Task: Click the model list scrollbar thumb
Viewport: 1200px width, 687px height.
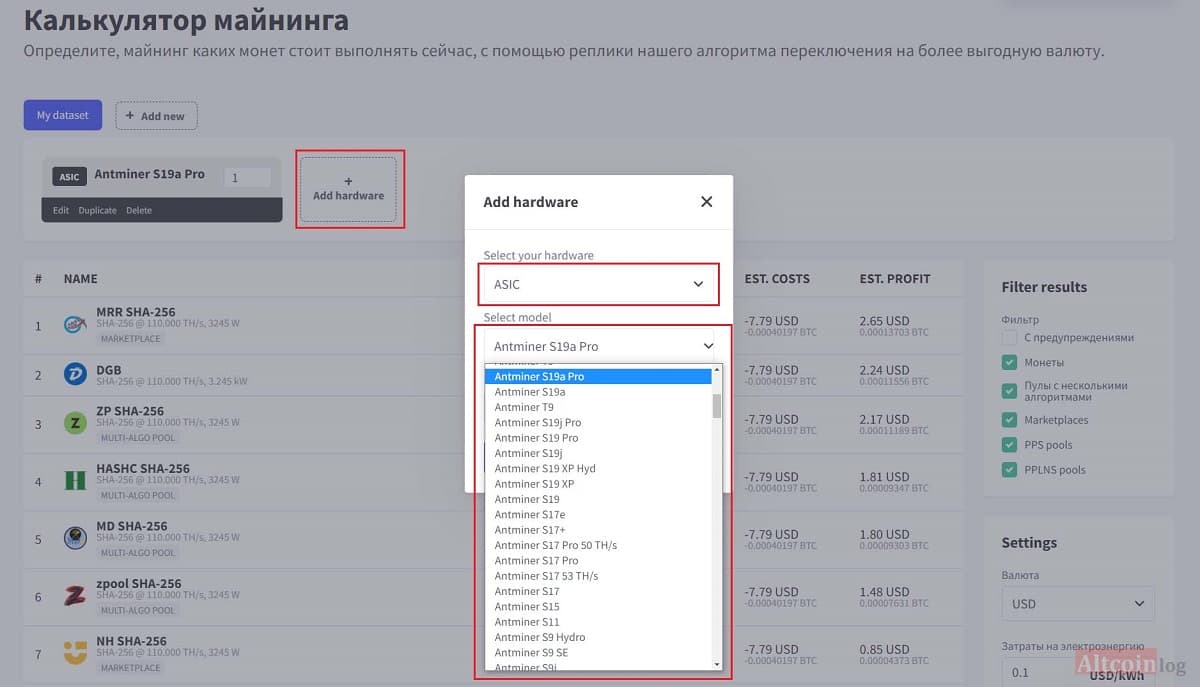Action: click(716, 405)
